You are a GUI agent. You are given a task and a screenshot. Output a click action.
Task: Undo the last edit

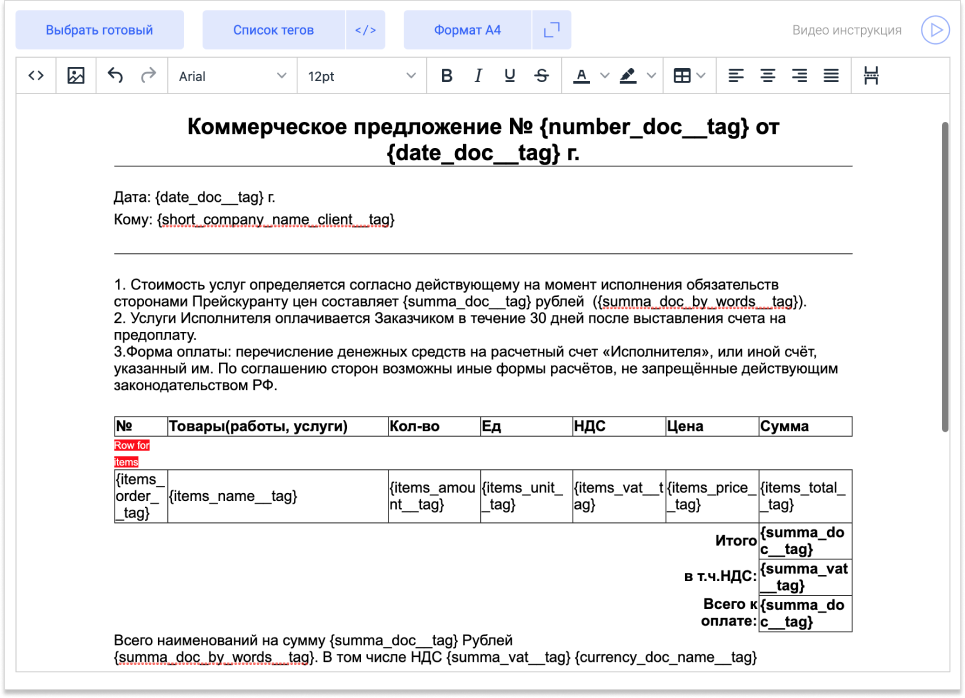[115, 76]
